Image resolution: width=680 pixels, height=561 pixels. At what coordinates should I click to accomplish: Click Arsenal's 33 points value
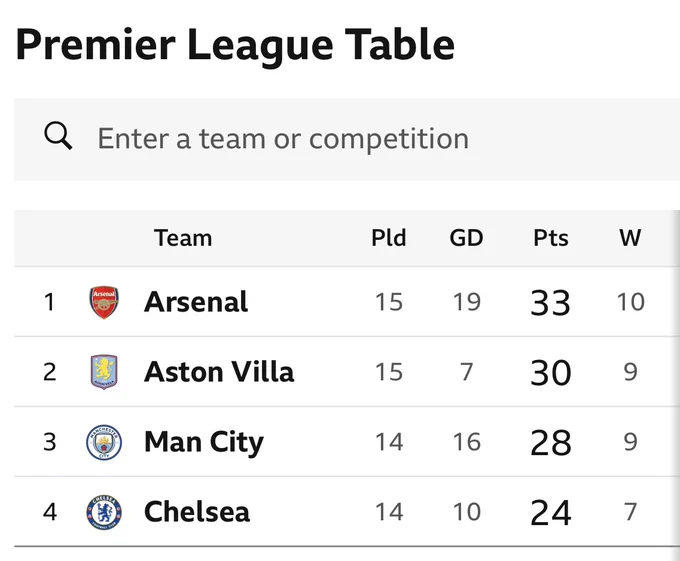550,303
